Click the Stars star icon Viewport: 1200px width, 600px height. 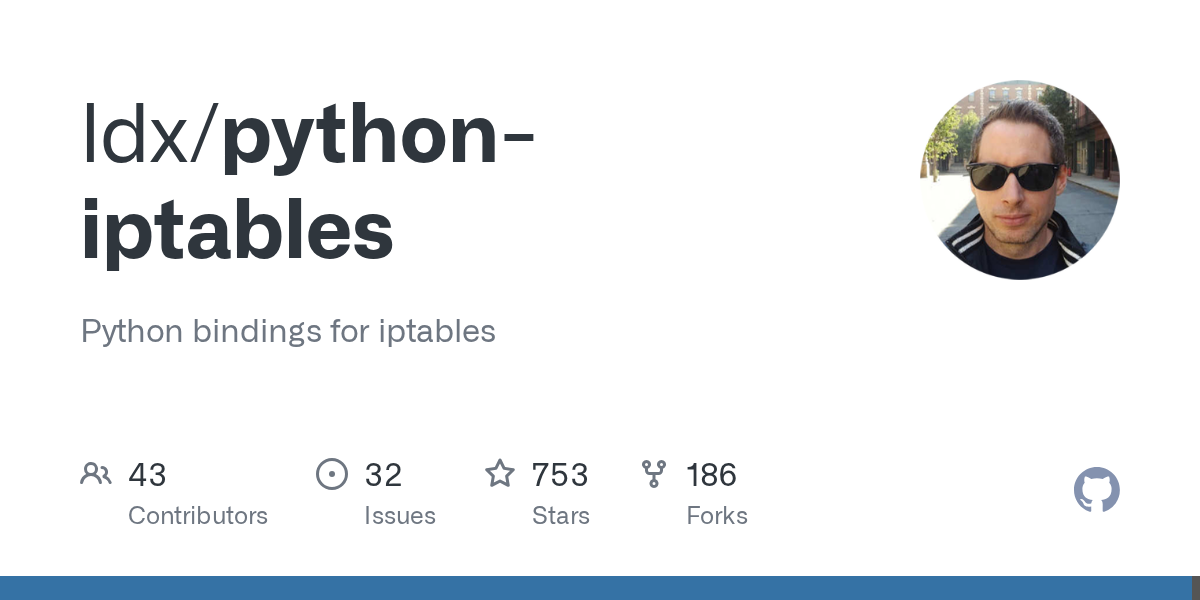[499, 474]
